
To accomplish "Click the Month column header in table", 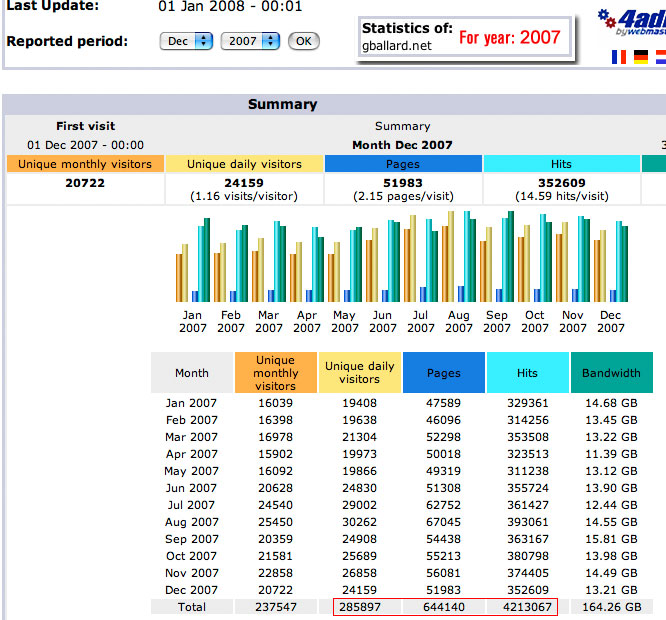I will point(192,373).
